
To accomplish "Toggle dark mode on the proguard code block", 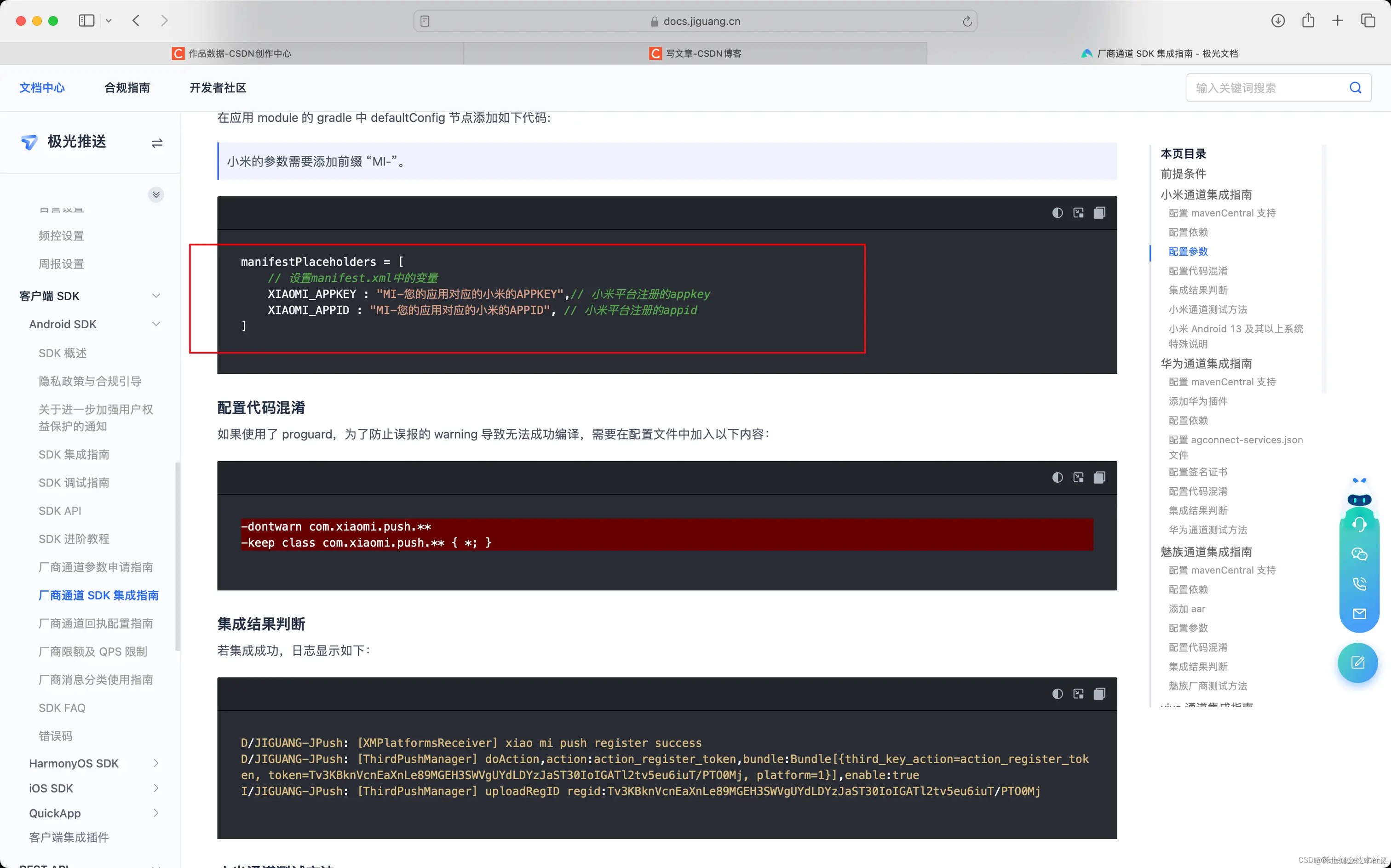I will 1057,478.
